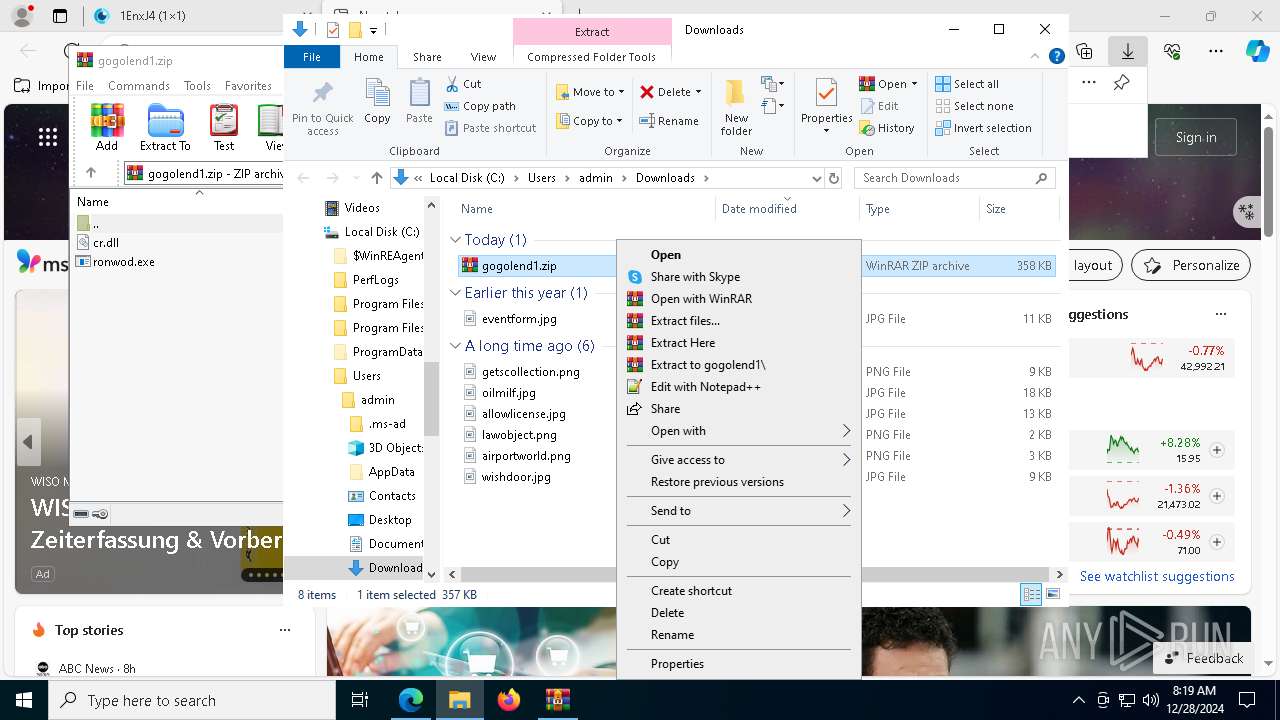Screen dimensions: 1280x720
Task: Open the browser downloads icon
Action: (x=1128, y=51)
